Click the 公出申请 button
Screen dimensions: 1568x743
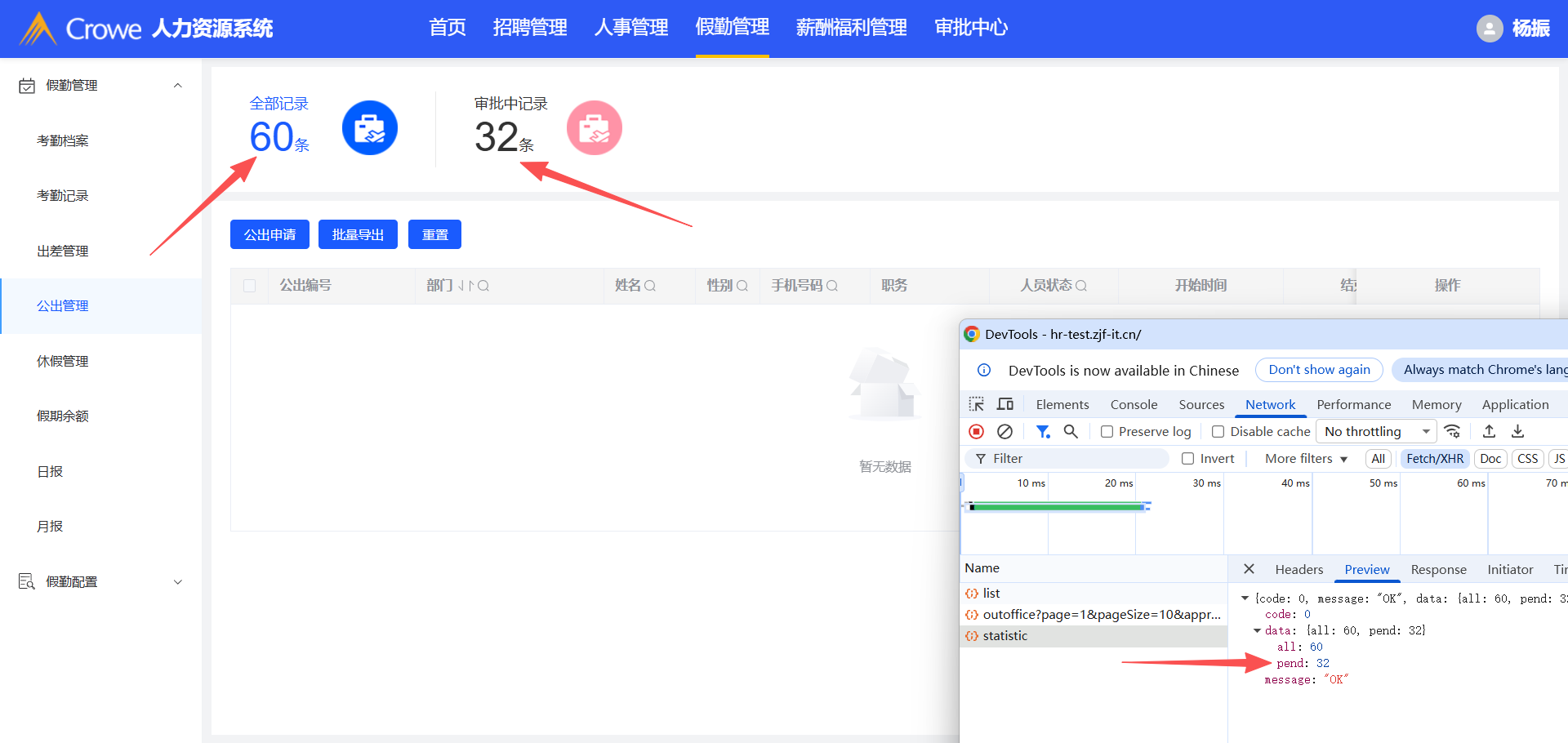[x=269, y=234]
